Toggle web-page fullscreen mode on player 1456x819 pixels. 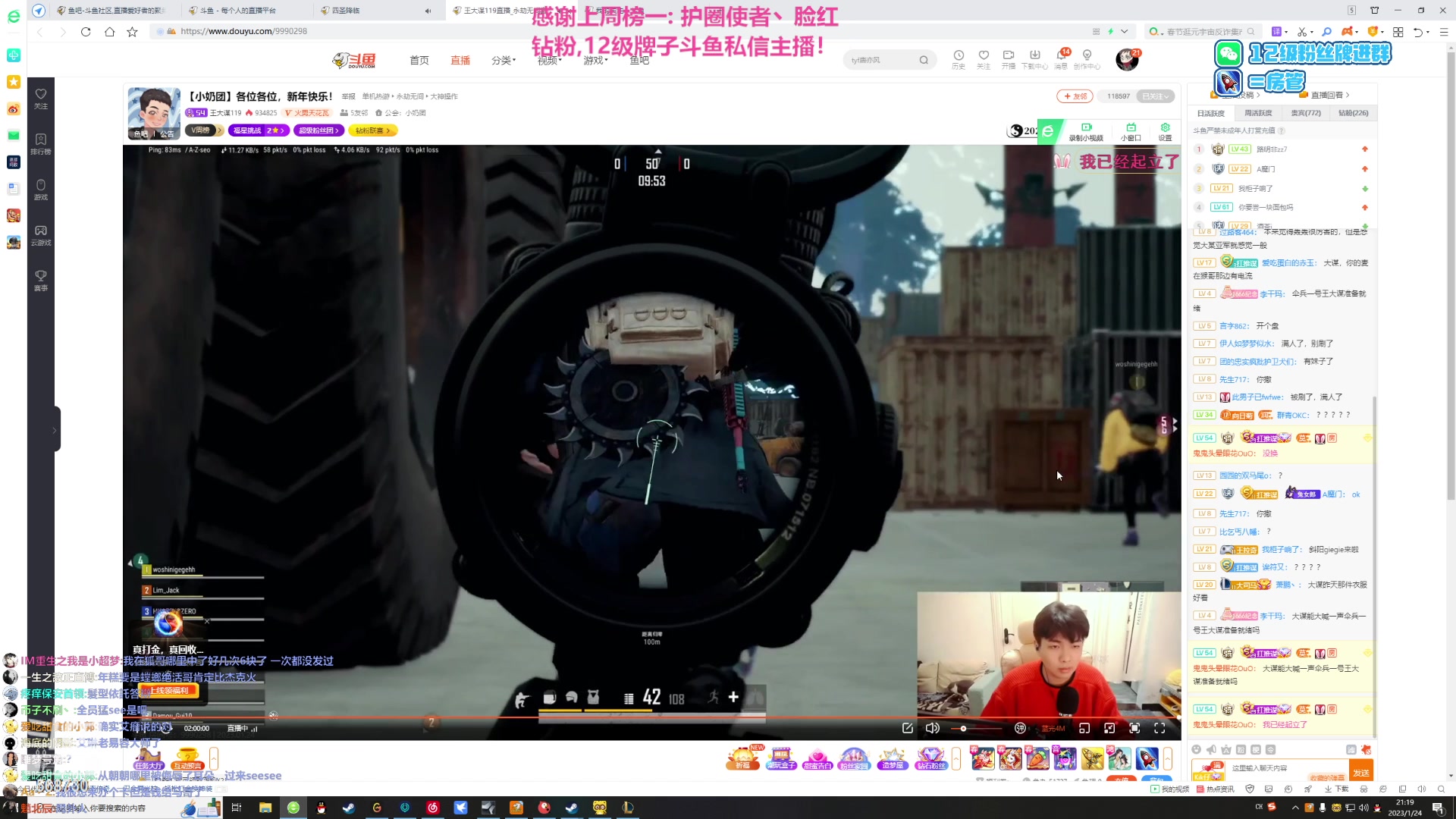click(x=1134, y=728)
